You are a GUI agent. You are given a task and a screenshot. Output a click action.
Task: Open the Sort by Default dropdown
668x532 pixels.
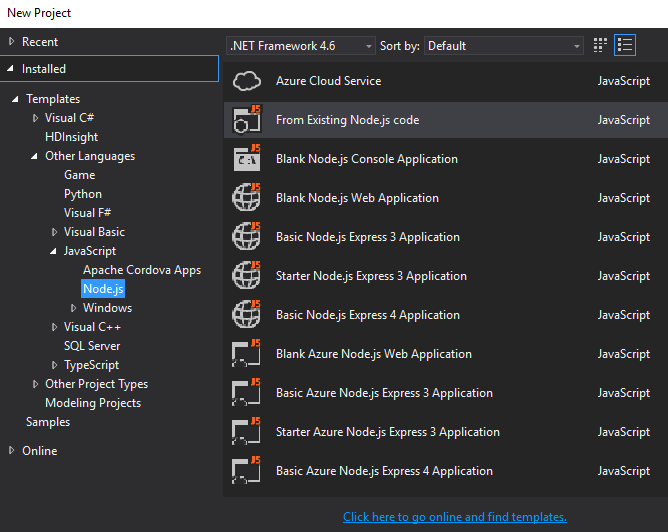(504, 46)
